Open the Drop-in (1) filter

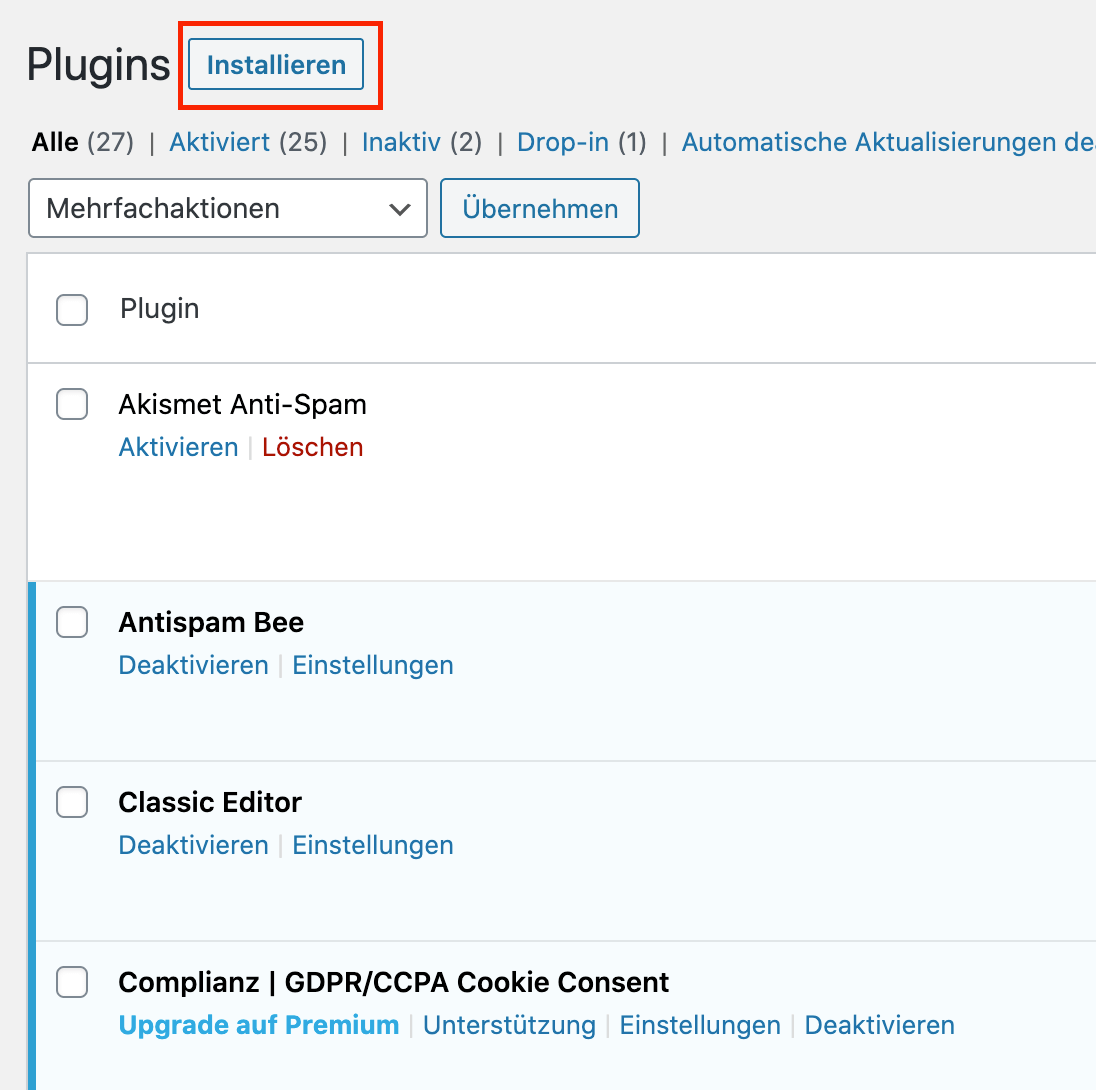(x=582, y=142)
